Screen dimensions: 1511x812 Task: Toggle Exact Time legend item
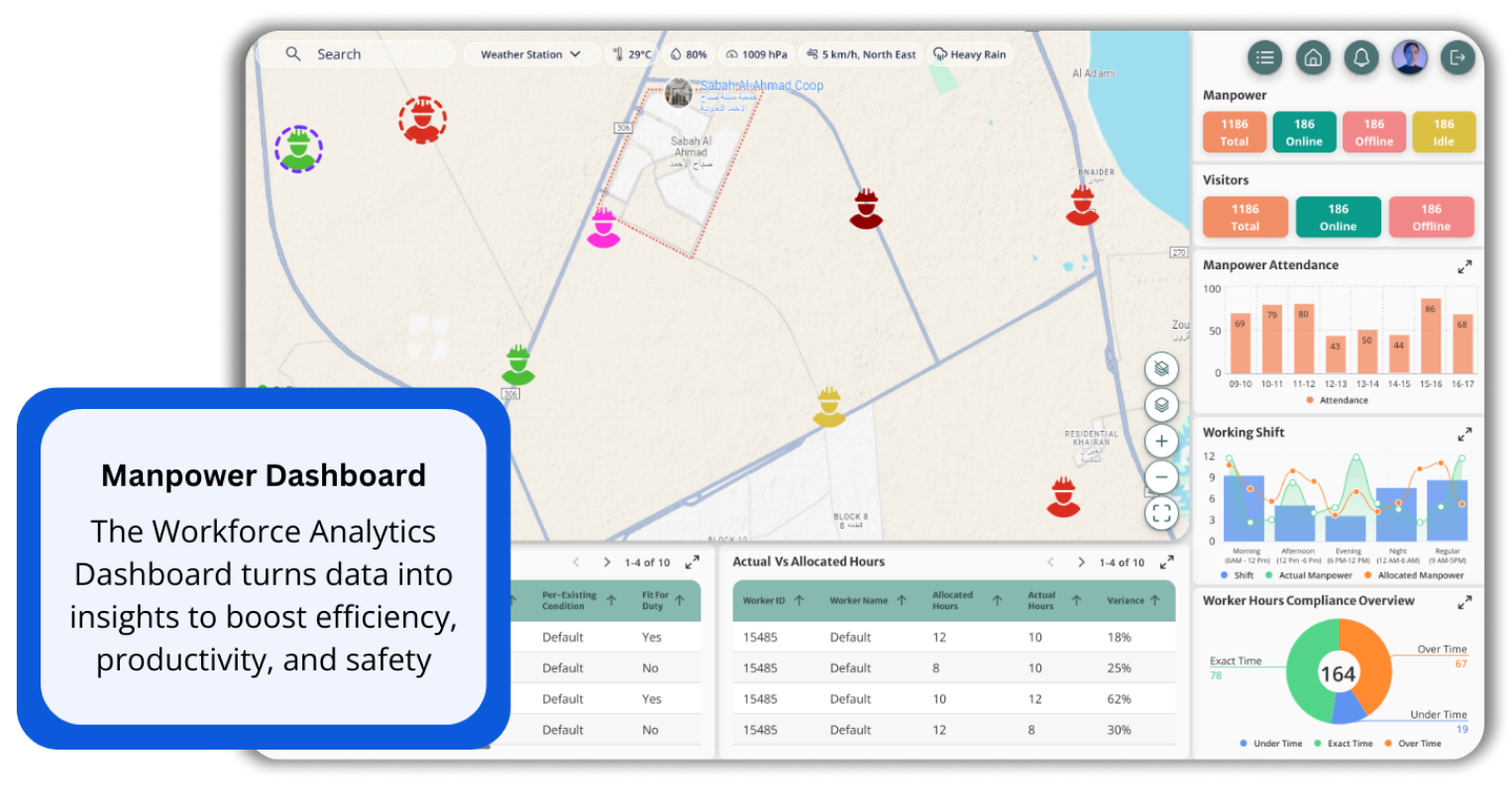pos(1344,744)
